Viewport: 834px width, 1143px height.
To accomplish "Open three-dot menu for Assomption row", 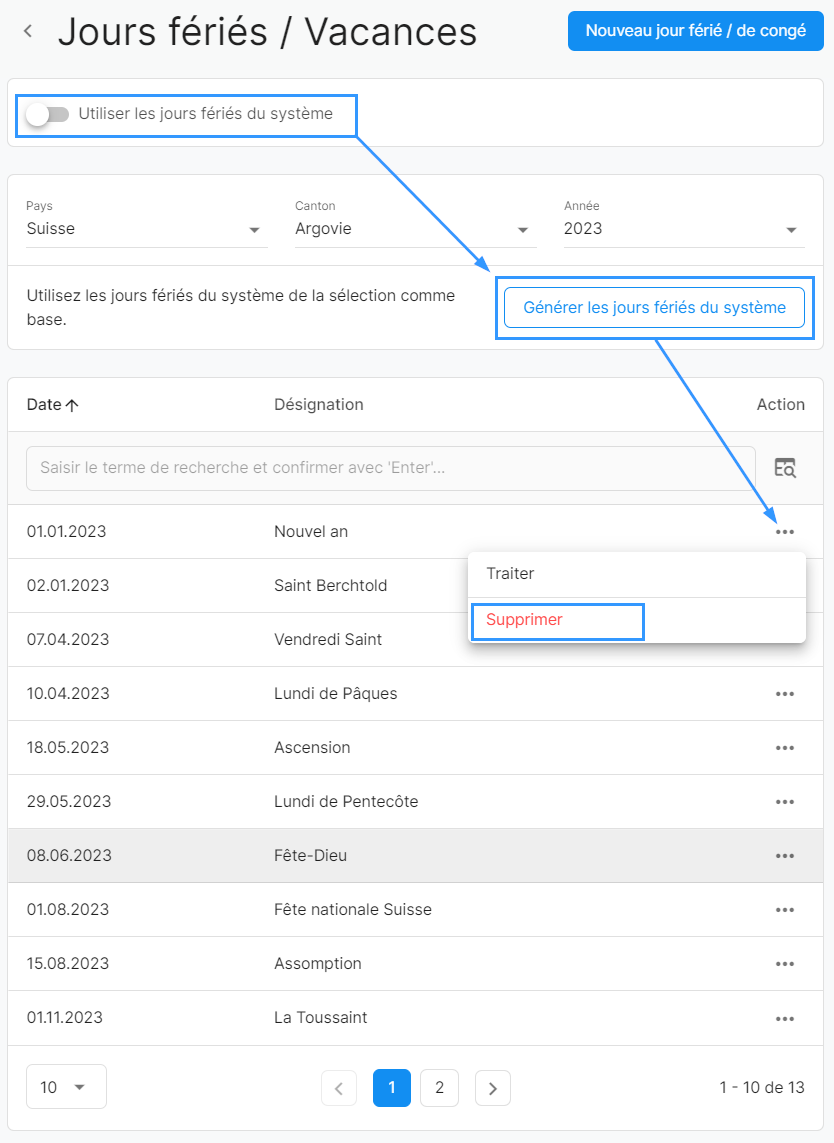I will [x=785, y=964].
